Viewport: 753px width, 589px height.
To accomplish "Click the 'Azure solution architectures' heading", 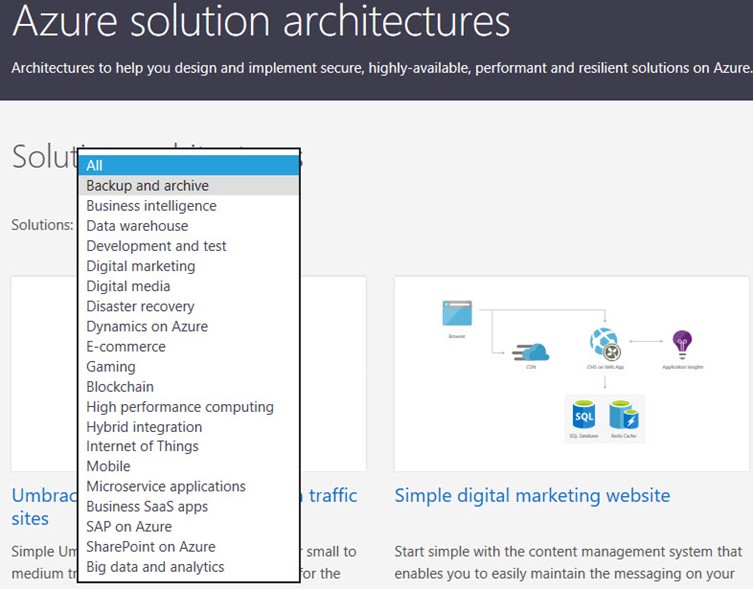I will 261,21.
